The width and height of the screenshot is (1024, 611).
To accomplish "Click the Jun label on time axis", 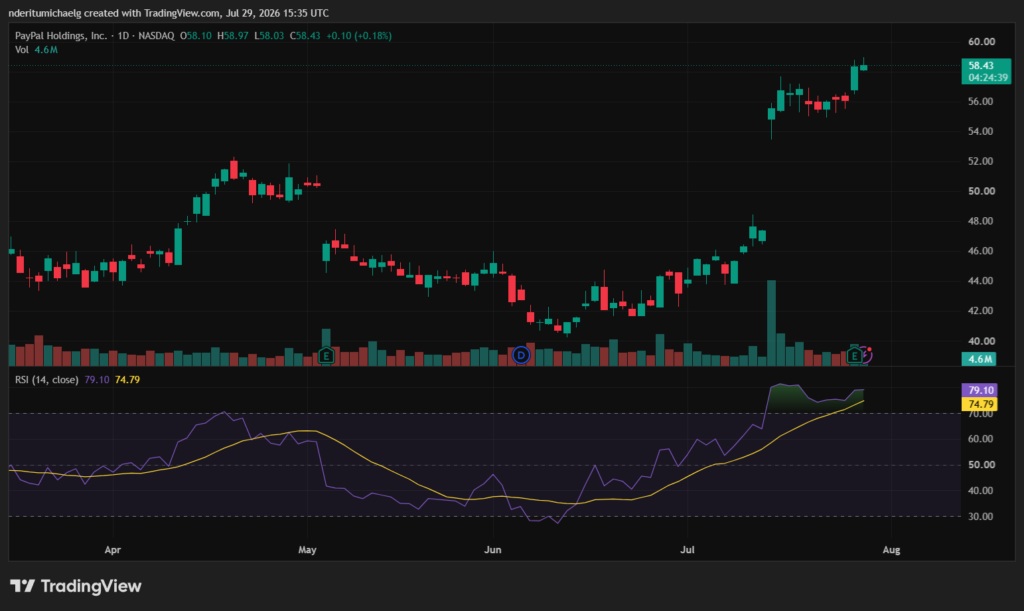I will 492,550.
